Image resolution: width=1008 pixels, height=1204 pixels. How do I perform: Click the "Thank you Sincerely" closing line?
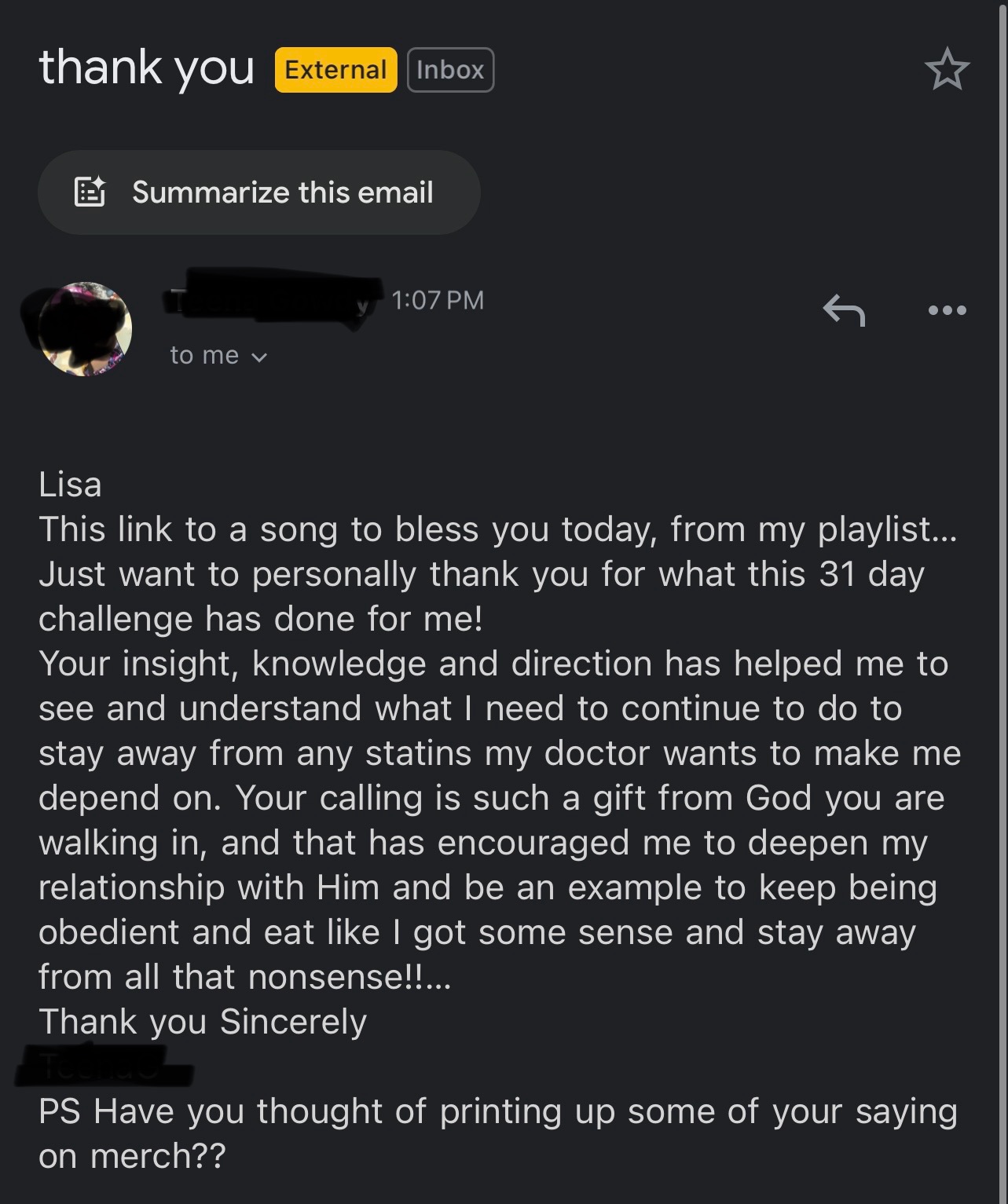[x=203, y=1022]
